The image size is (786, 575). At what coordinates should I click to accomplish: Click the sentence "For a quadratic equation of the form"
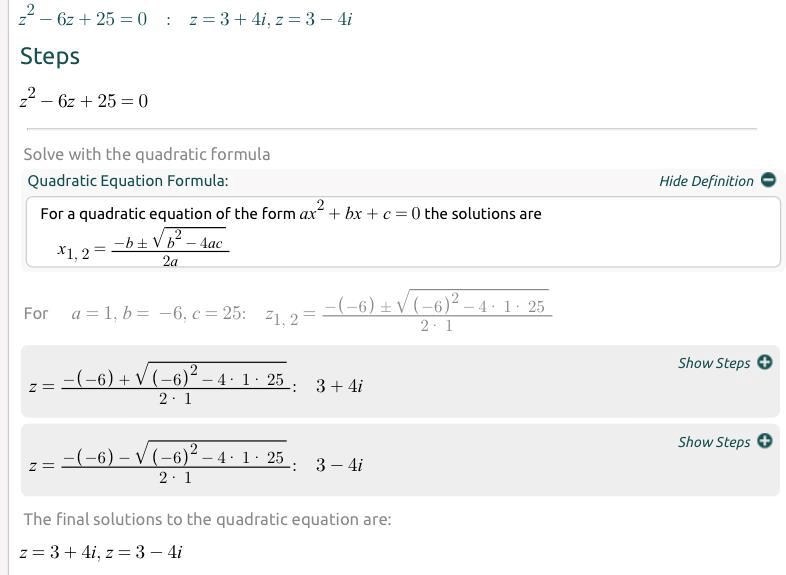(168, 214)
